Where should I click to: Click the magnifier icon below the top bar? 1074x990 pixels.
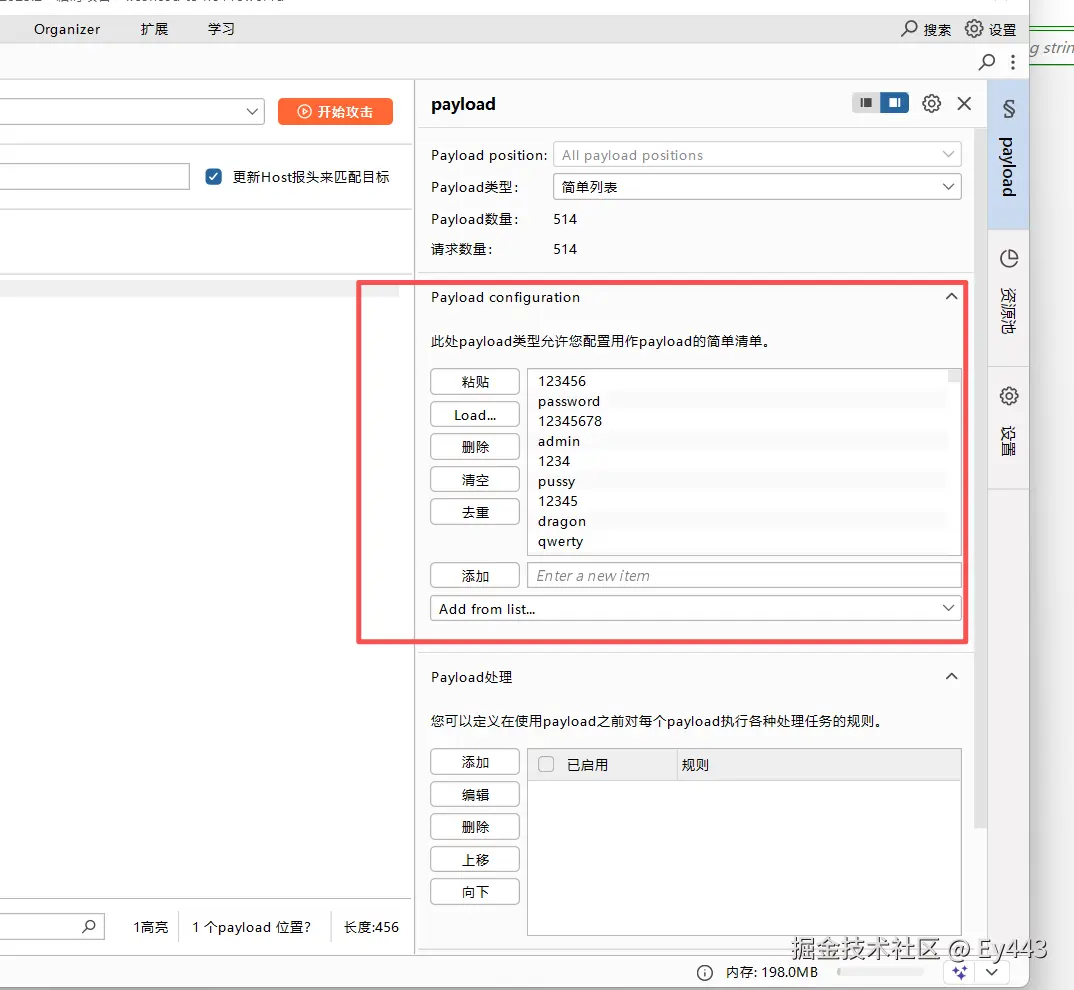pos(986,62)
